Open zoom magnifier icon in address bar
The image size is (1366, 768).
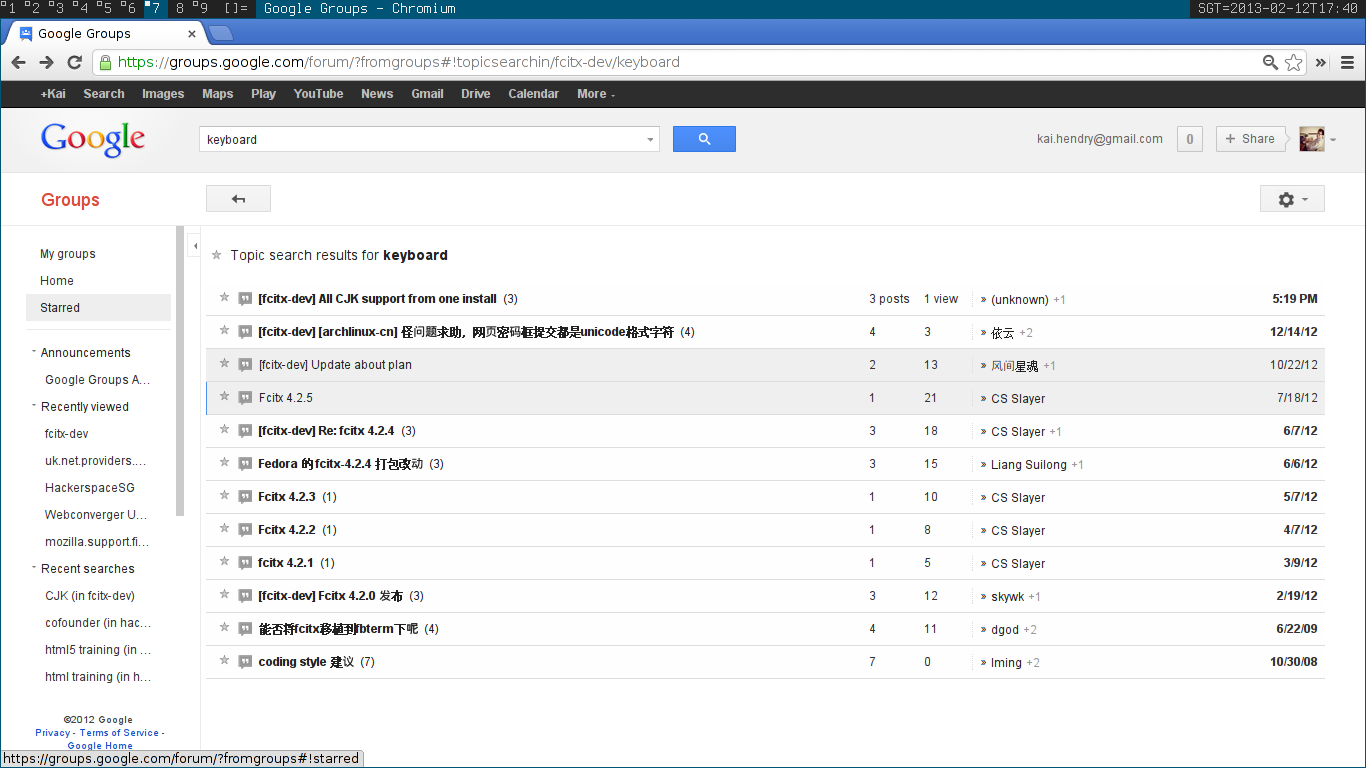pyautogui.click(x=1270, y=62)
